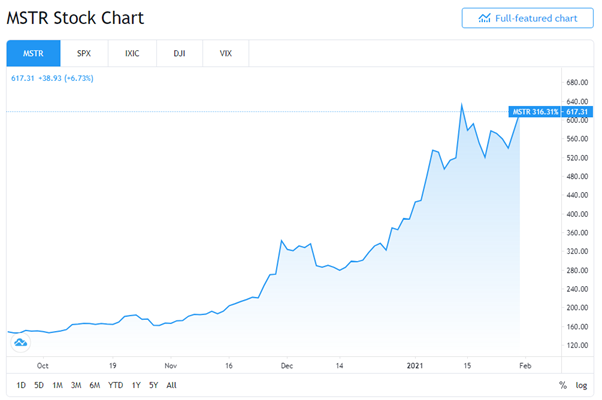Click the MSTR 316.31% price label
Viewport: 602px width, 400px height.
tap(535, 112)
